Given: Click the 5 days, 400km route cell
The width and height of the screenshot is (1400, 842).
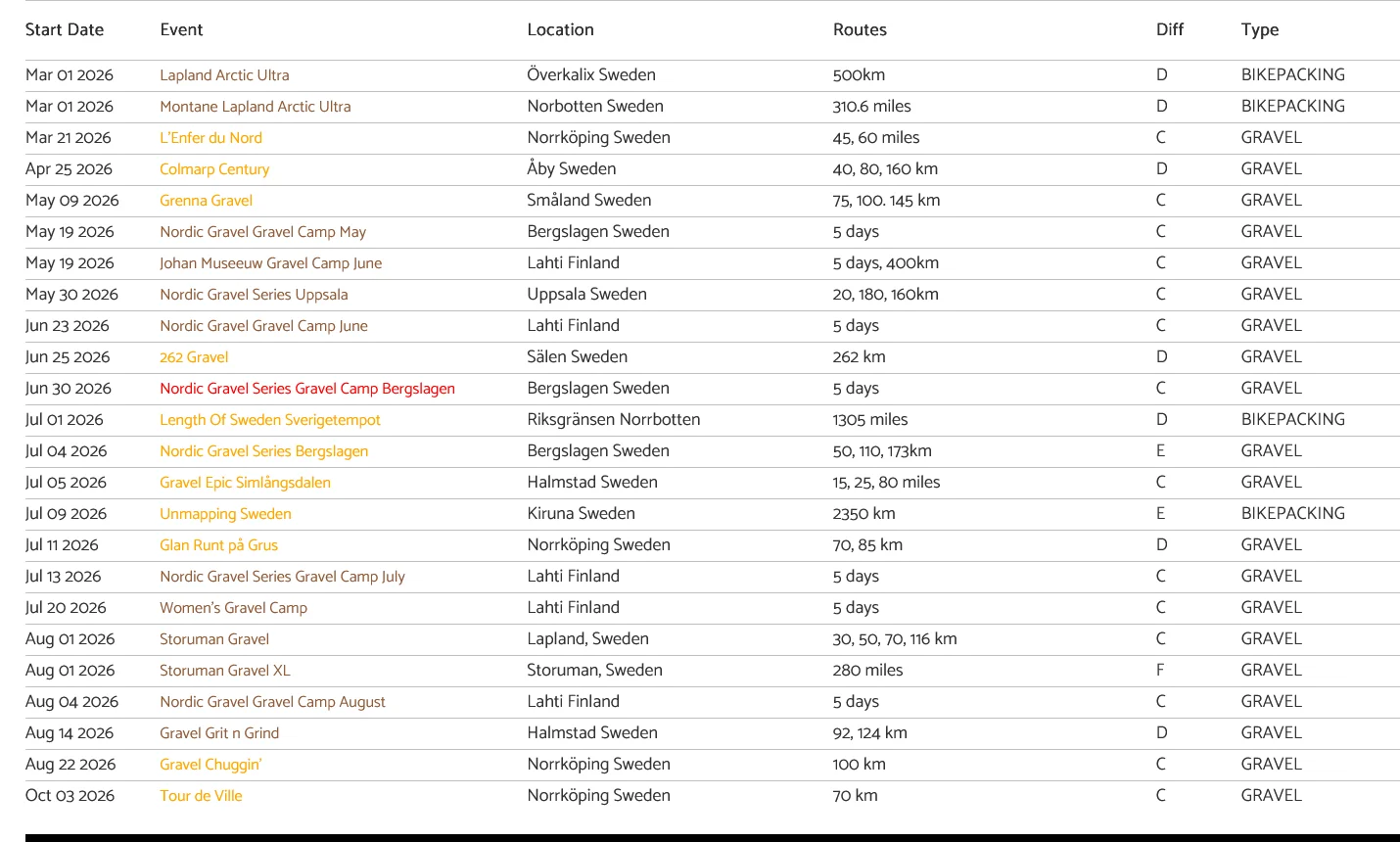Looking at the screenshot, I should (886, 263).
